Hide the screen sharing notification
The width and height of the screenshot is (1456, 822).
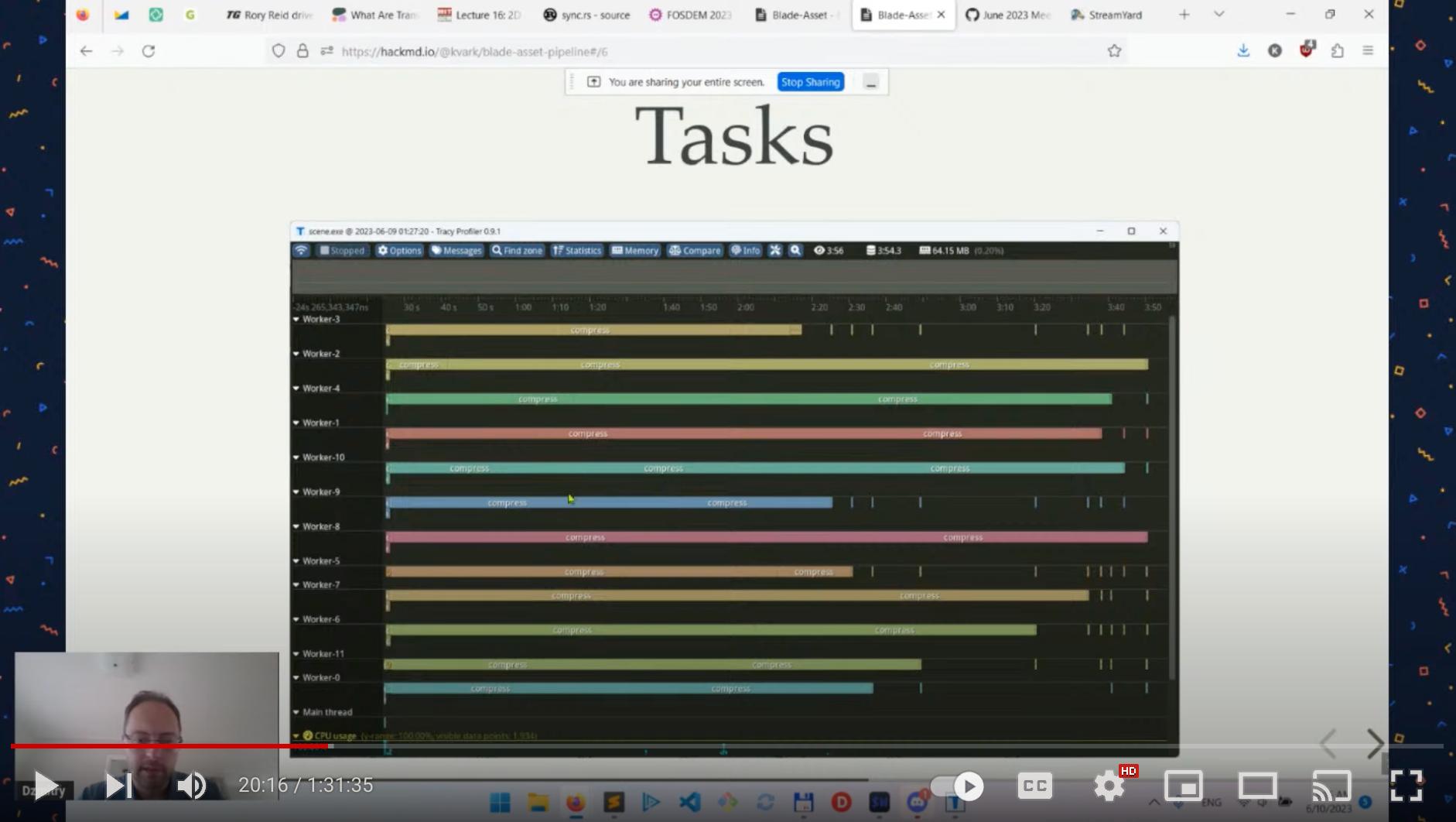click(x=871, y=82)
